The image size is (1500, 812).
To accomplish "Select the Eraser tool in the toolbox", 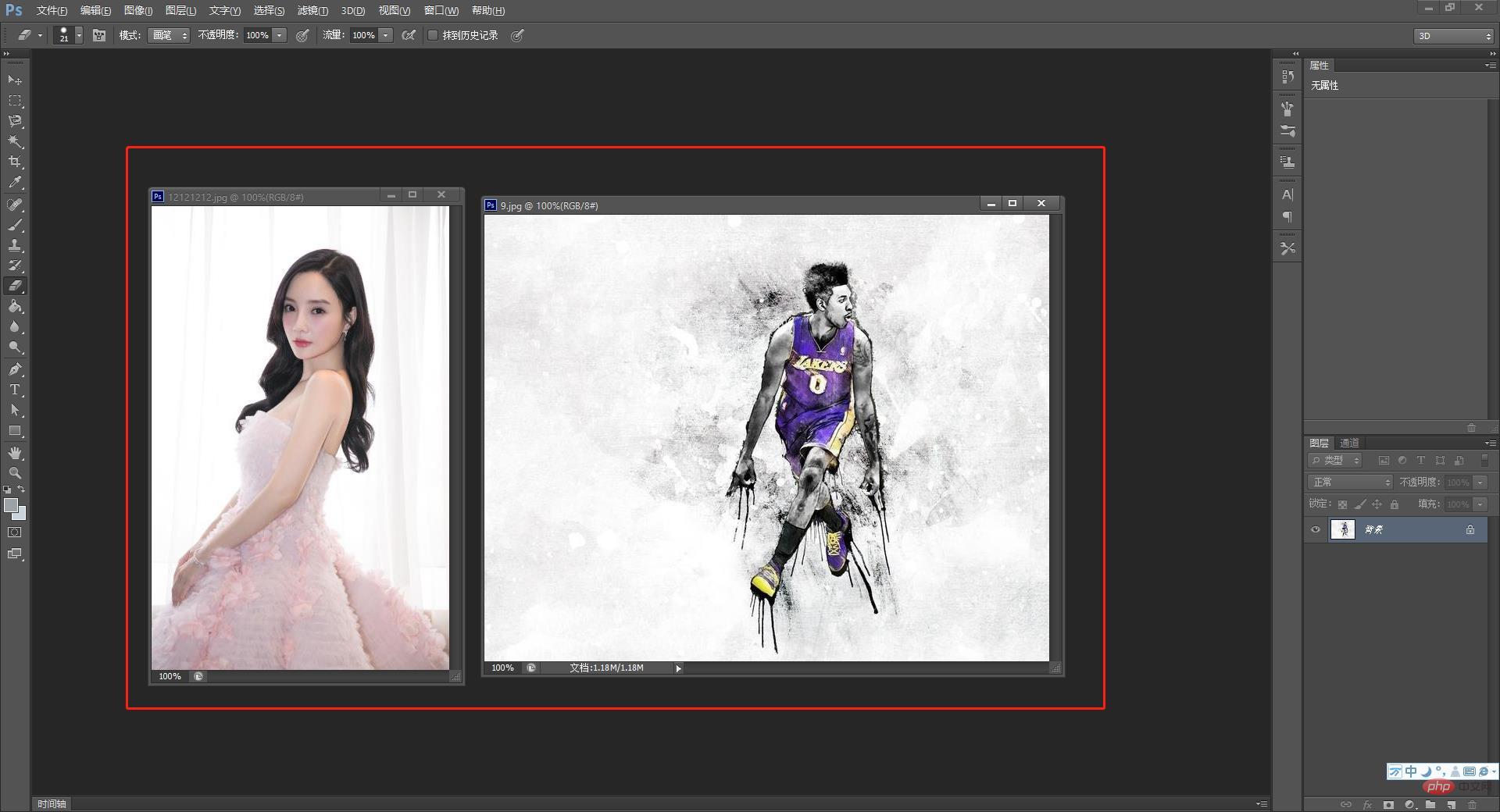I will pyautogui.click(x=15, y=286).
